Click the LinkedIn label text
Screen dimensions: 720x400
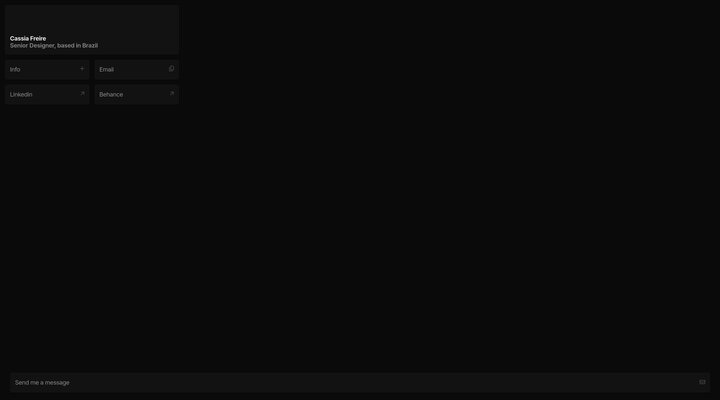(x=21, y=94)
